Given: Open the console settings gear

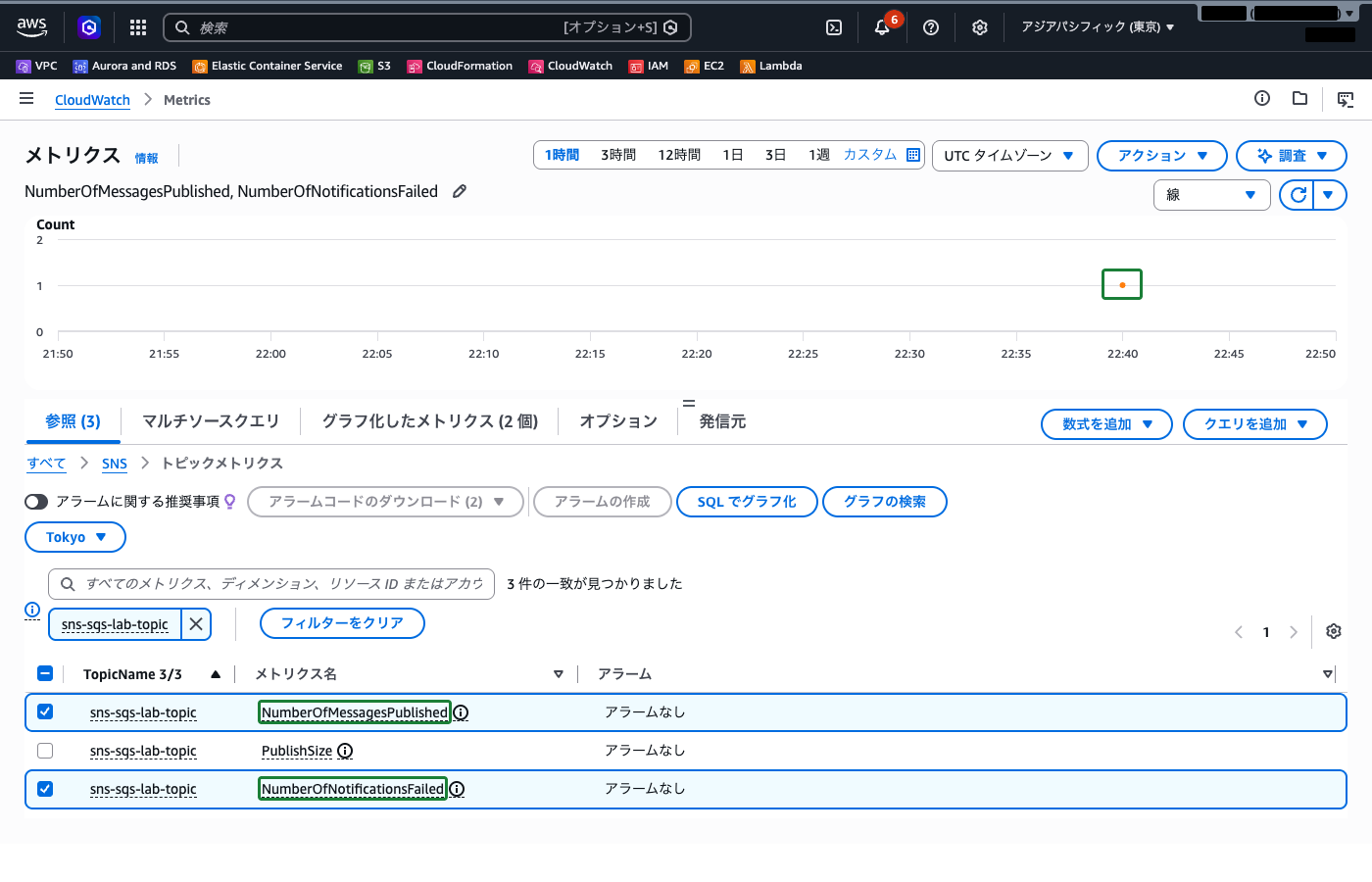Looking at the screenshot, I should click(x=980, y=27).
